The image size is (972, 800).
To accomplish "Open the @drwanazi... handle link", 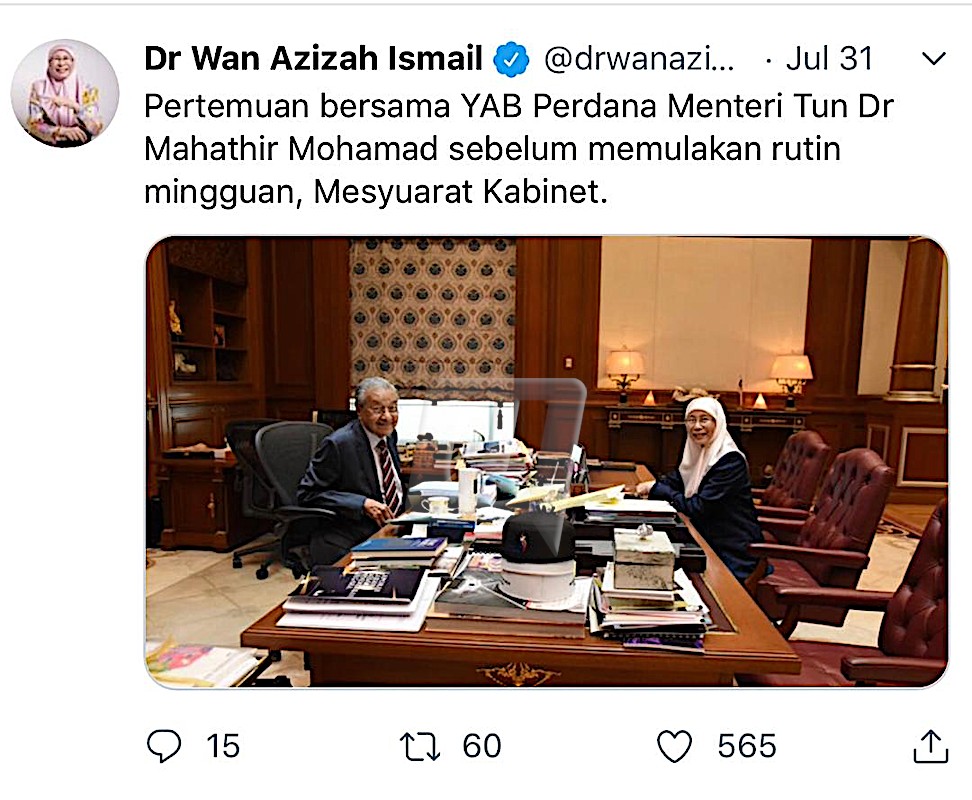I will [639, 59].
